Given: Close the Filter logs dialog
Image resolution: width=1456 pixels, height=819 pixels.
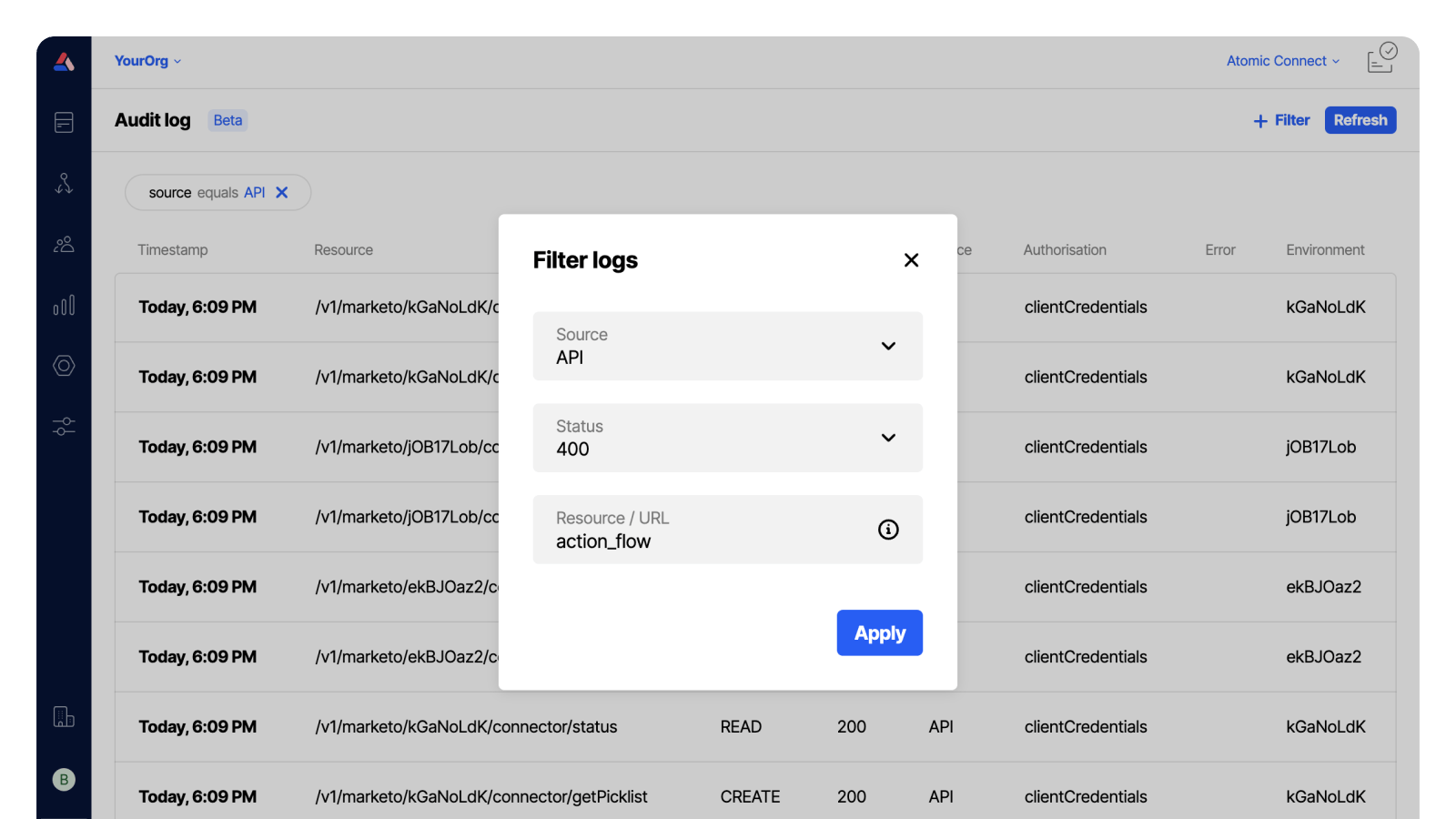Looking at the screenshot, I should pyautogui.click(x=911, y=260).
